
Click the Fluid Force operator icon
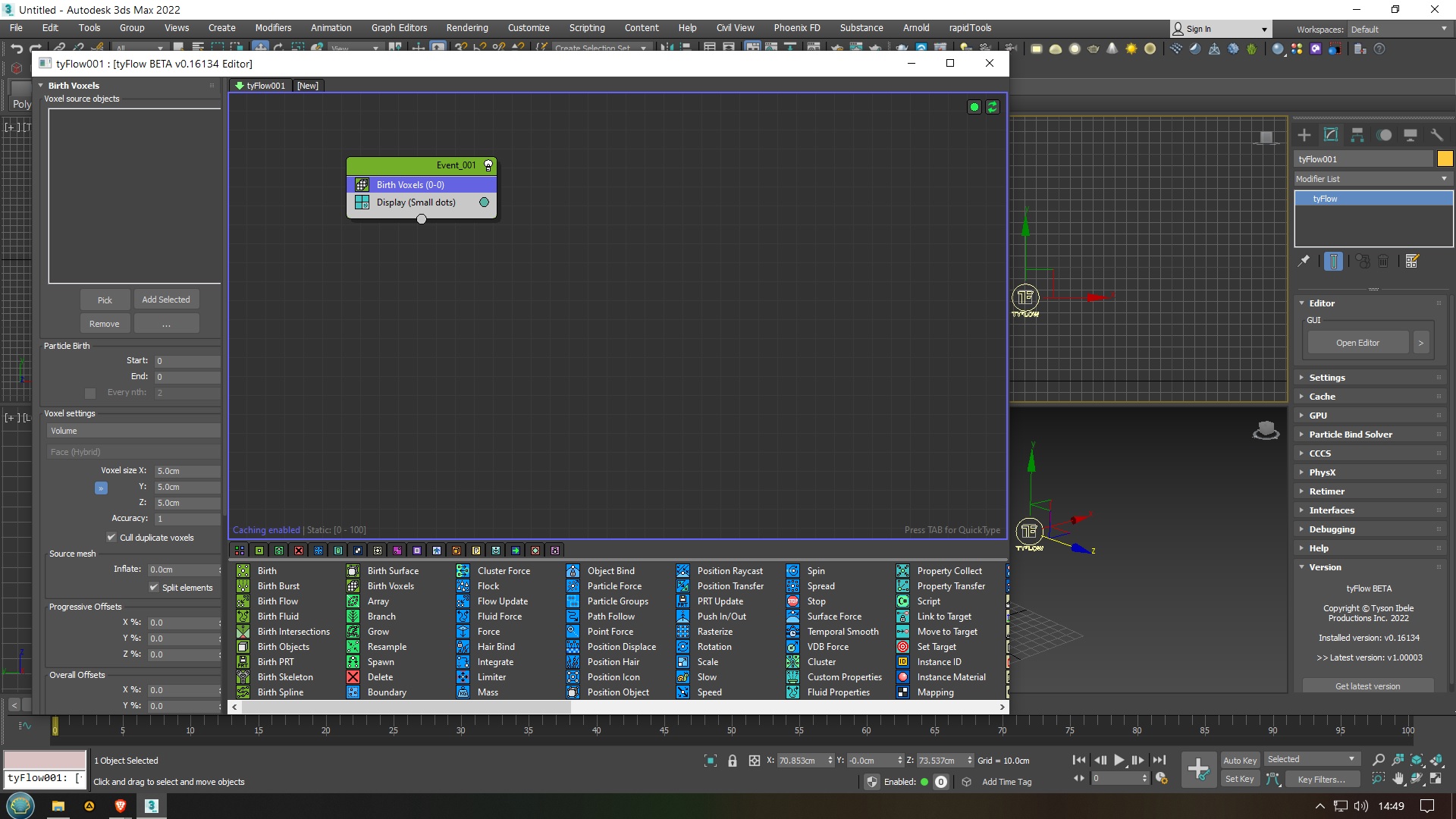pyautogui.click(x=463, y=617)
